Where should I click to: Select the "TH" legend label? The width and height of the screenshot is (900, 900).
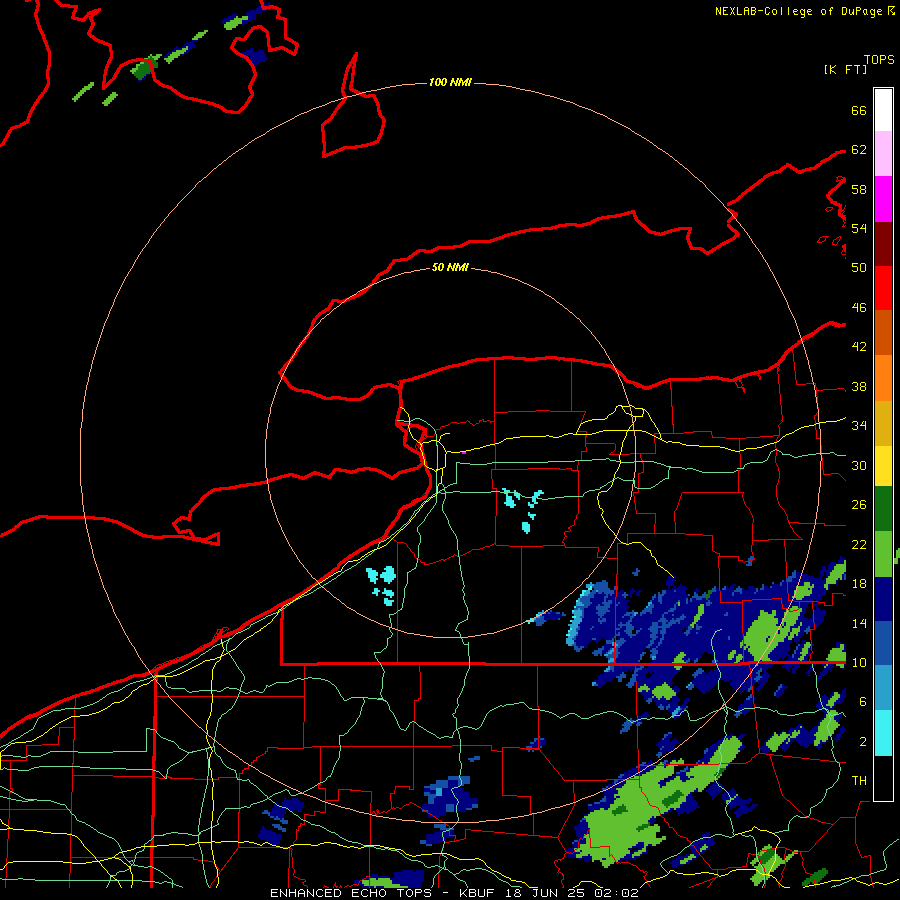tap(859, 781)
